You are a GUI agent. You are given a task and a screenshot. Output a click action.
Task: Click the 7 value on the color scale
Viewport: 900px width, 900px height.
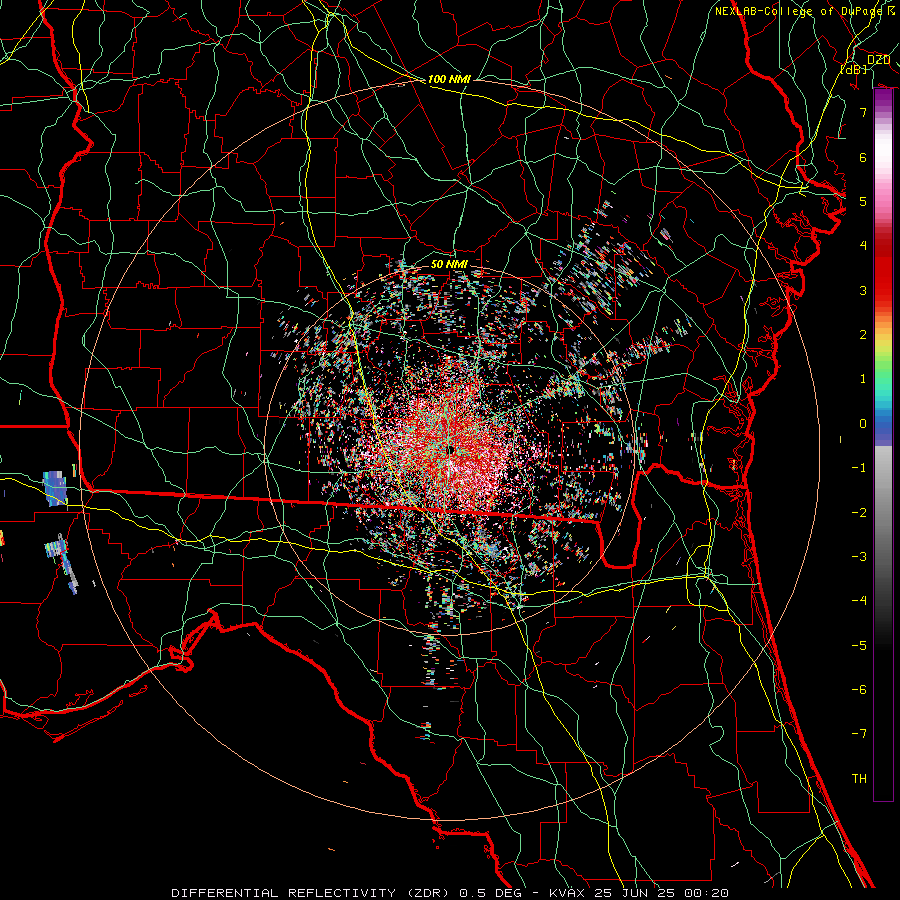863,112
